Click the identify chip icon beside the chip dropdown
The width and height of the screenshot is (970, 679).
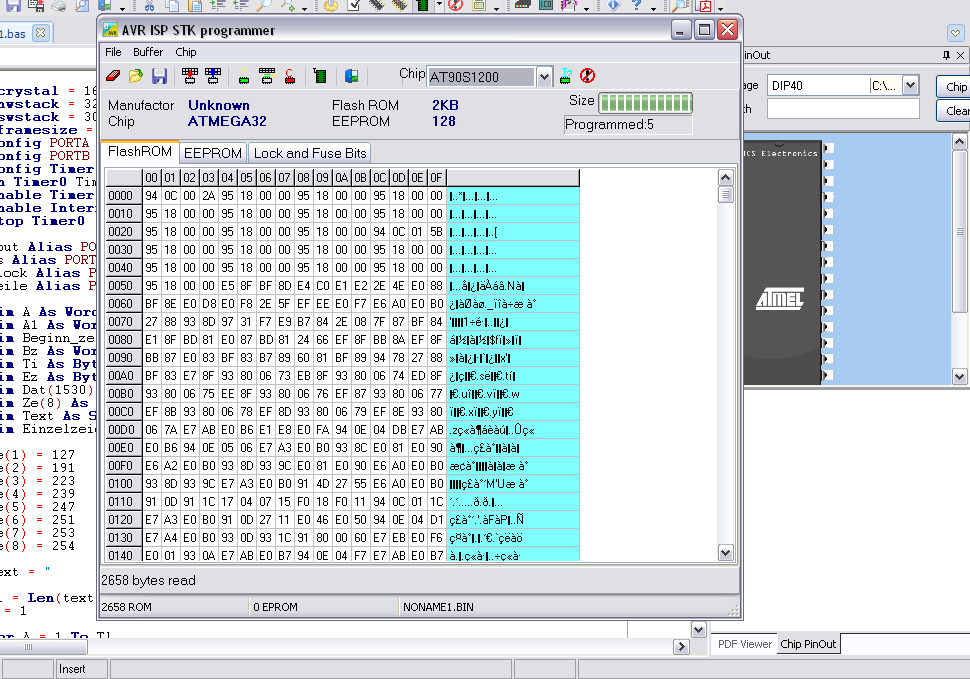click(565, 76)
